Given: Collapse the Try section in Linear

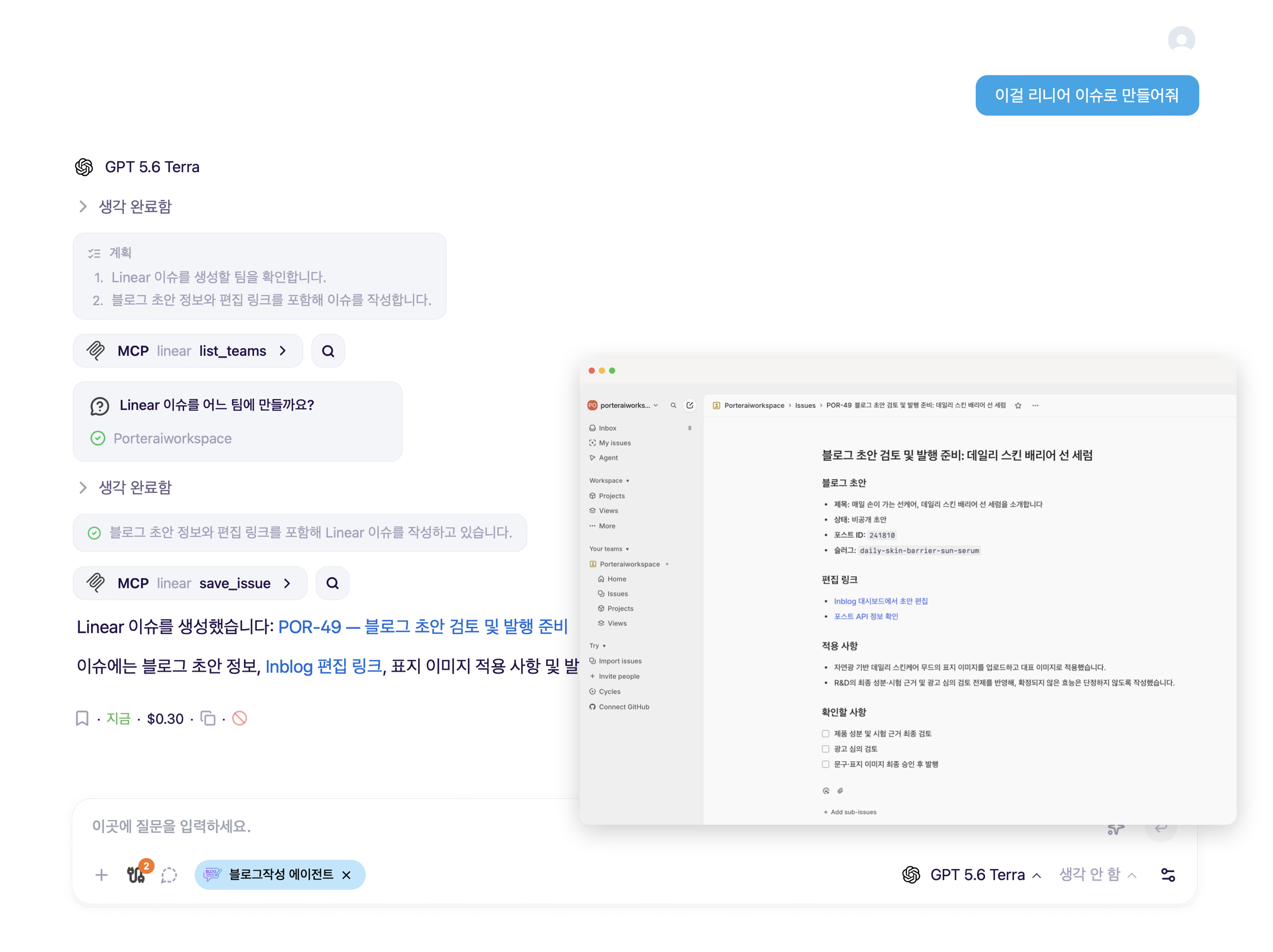Looking at the screenshot, I should 598,646.
